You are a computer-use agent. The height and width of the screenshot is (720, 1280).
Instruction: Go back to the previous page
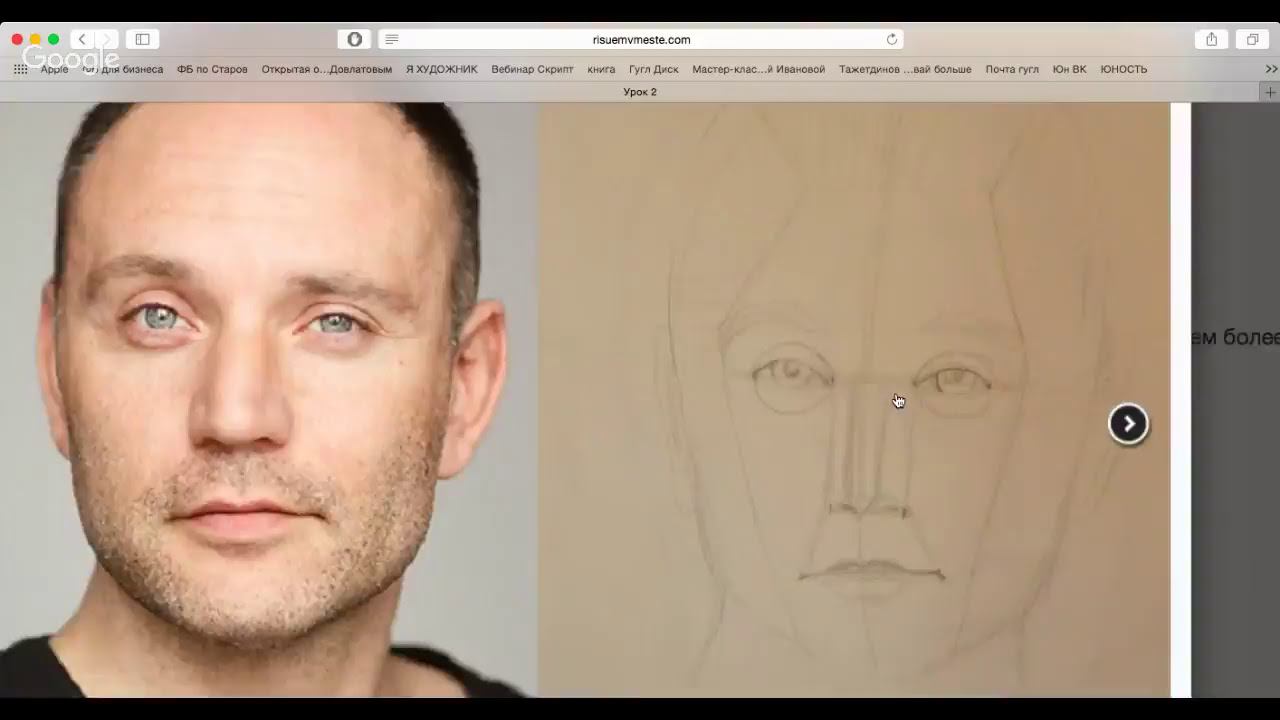(82, 39)
